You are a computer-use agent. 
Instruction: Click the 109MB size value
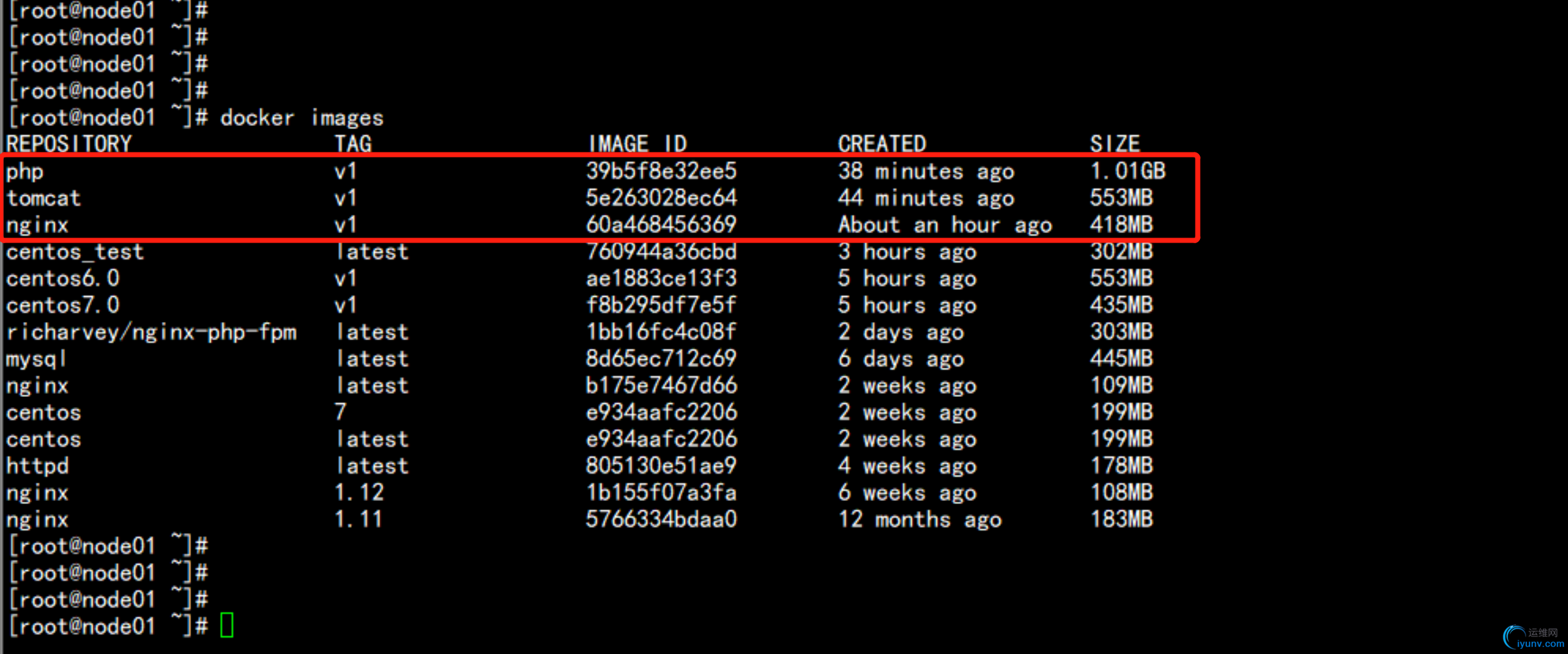click(1121, 386)
